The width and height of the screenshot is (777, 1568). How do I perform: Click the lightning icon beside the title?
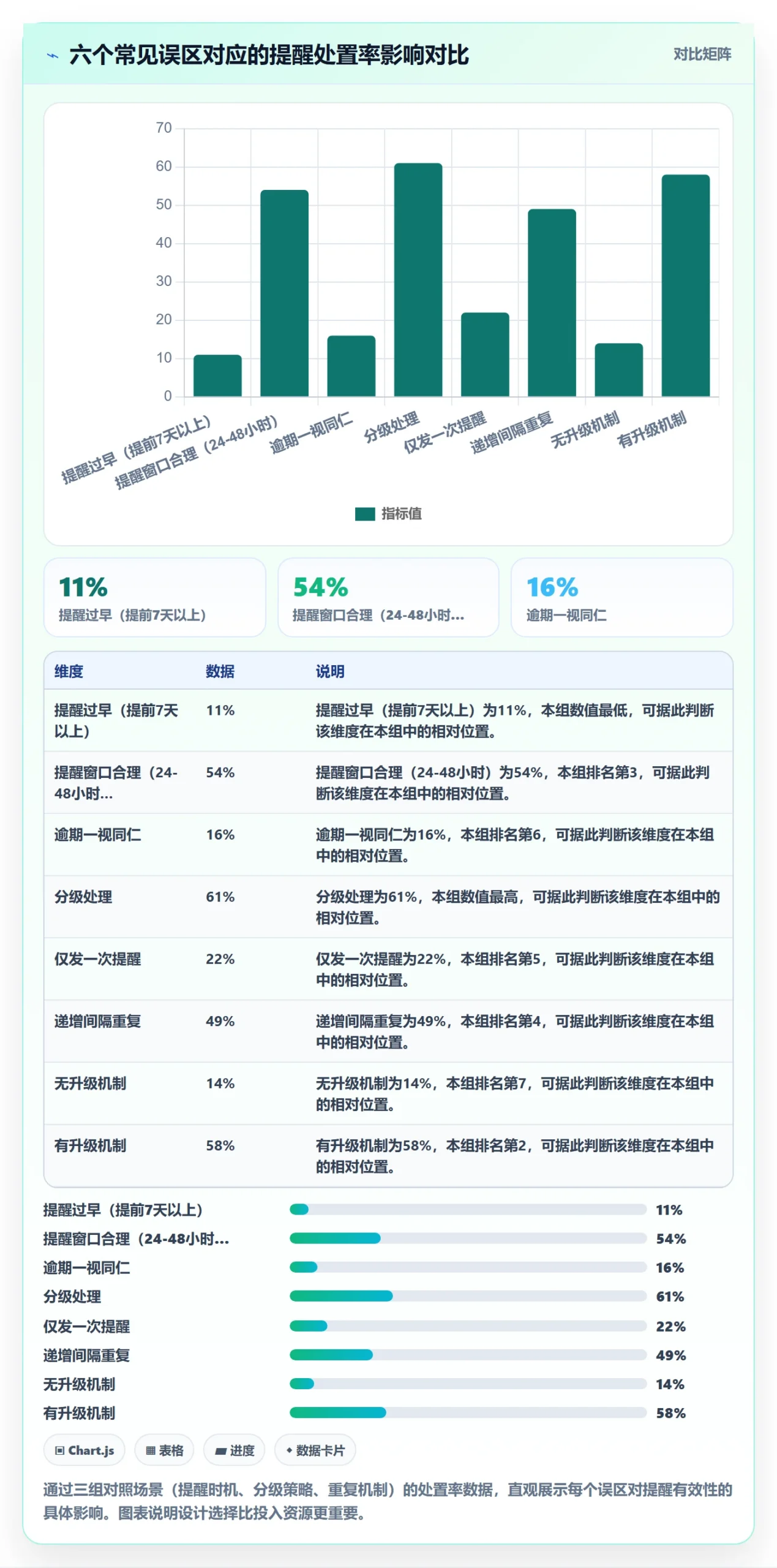[53, 56]
